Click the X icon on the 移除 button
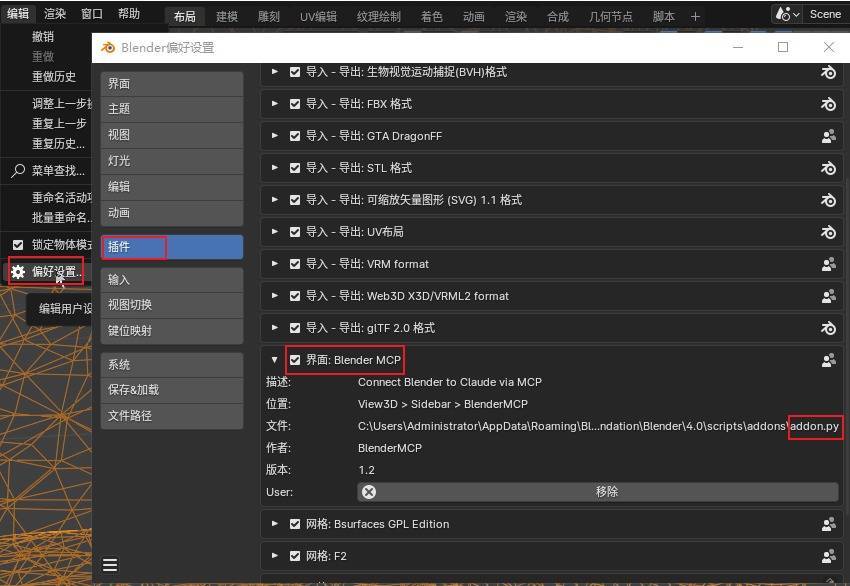Screen dimensions: 850x586 tap(369, 492)
